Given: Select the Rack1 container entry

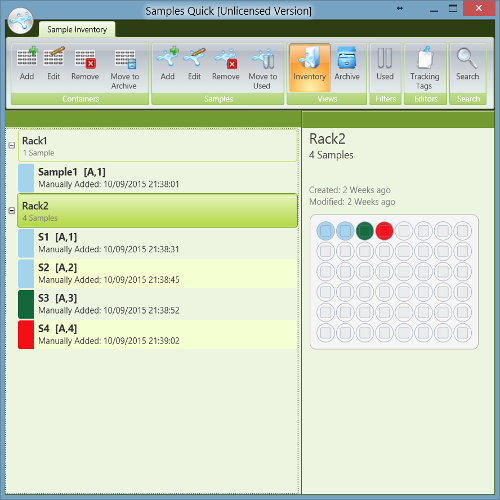Looking at the screenshot, I should pos(158,146).
